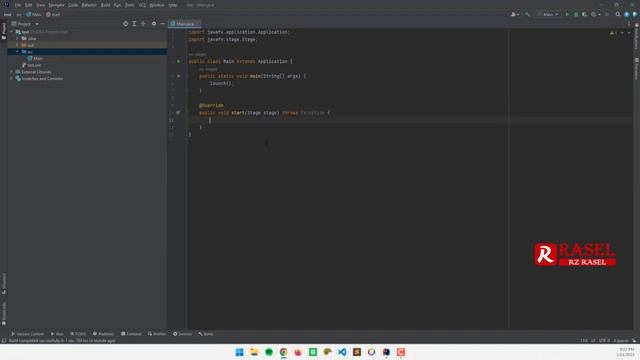Click the Main breadcrumb in navigation bar
This screenshot has height=360, width=640.
[x=34, y=14]
